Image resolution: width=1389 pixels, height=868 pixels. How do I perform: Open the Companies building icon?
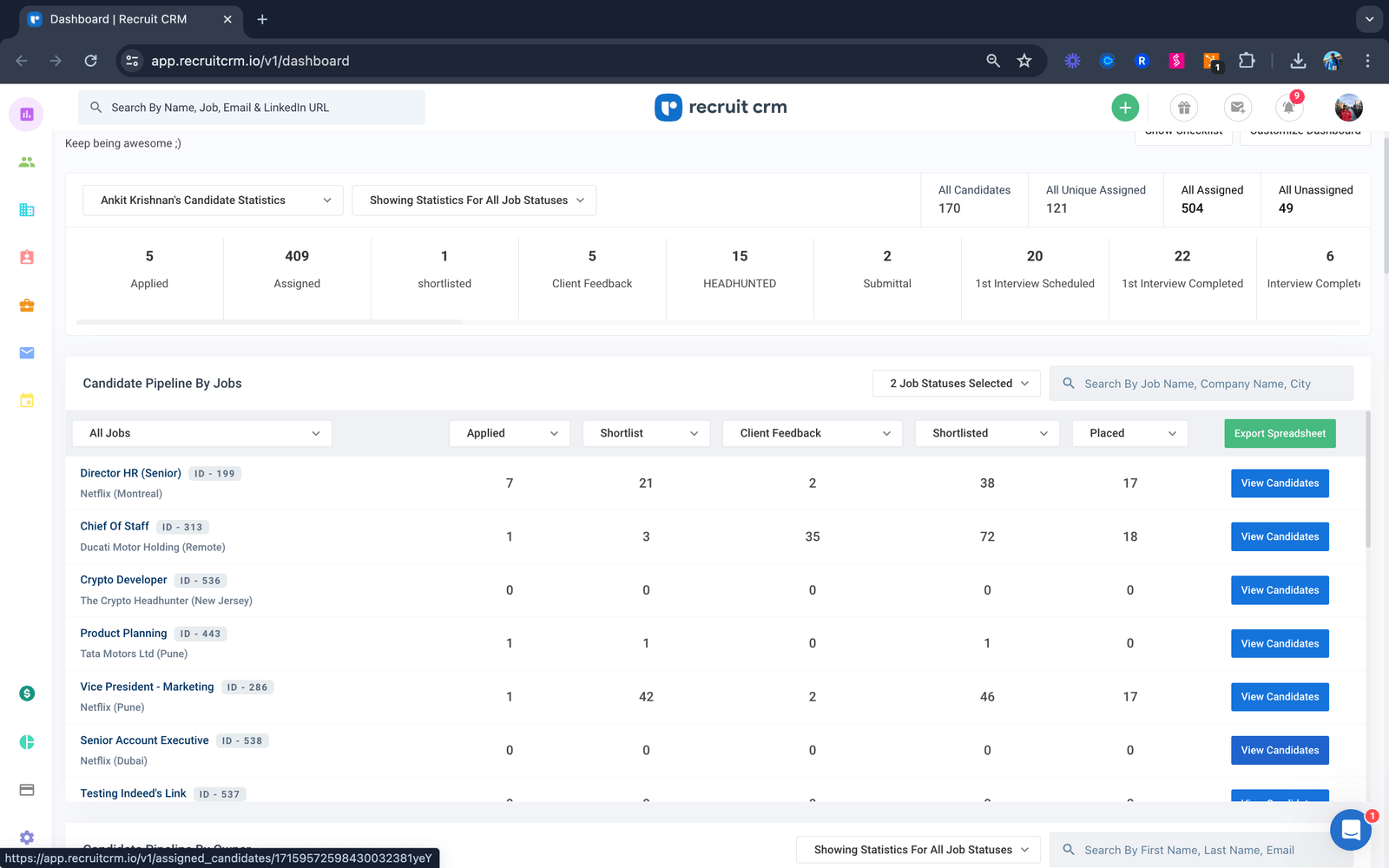[26, 209]
